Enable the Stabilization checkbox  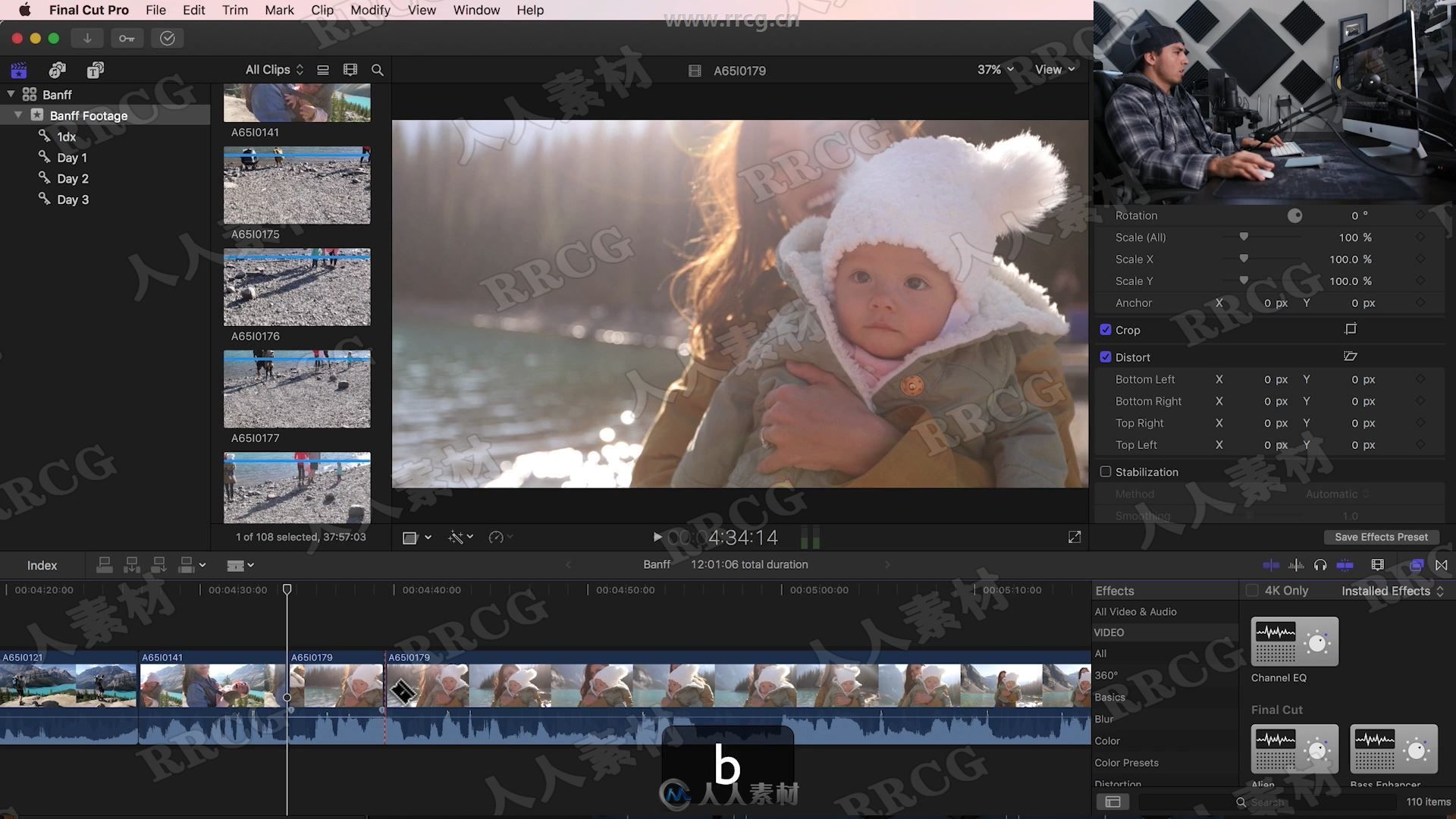point(1106,472)
